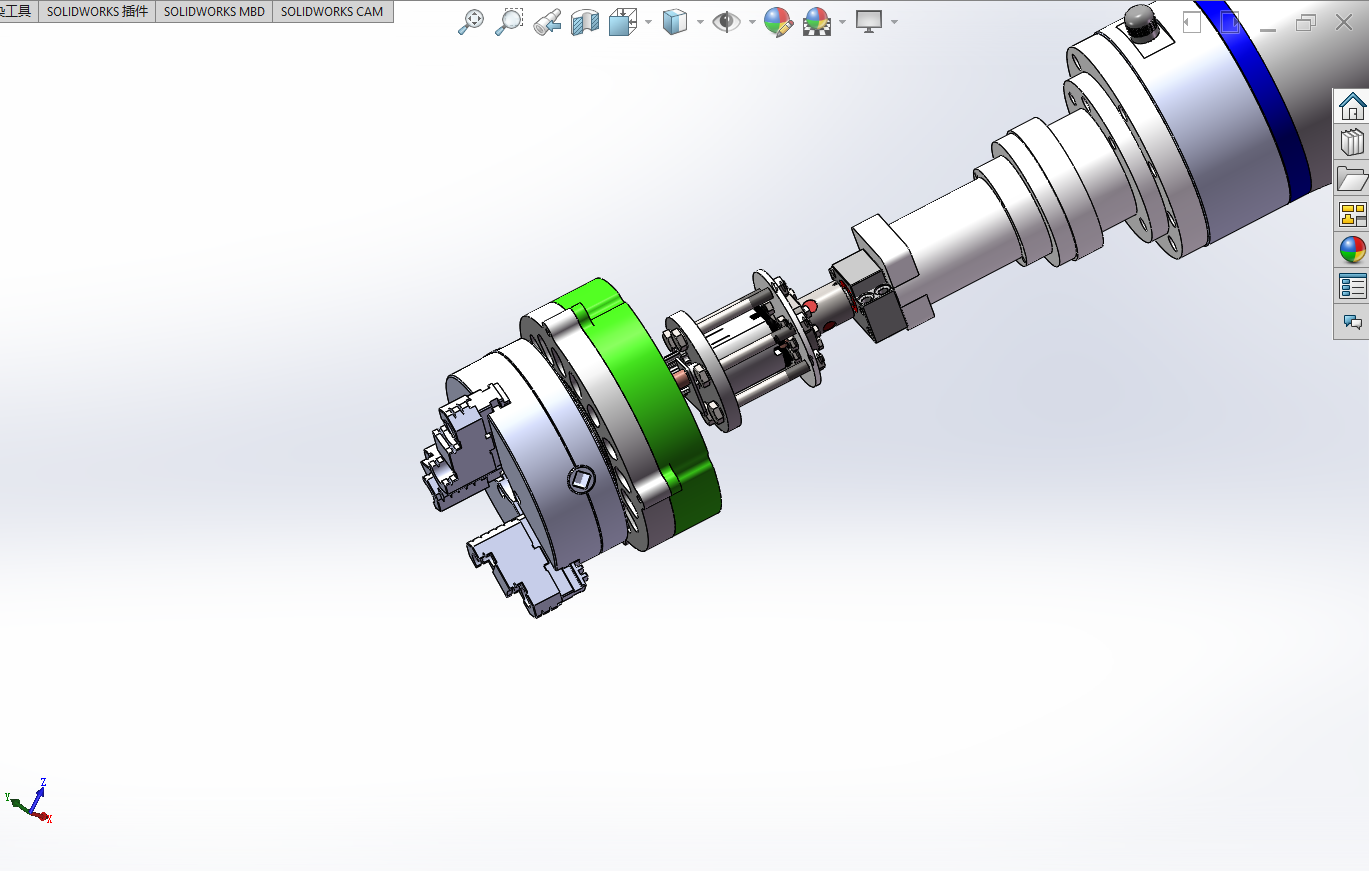This screenshot has height=871, width=1369.
Task: Select the SOLIDWORKS CAM tab
Action: [332, 12]
